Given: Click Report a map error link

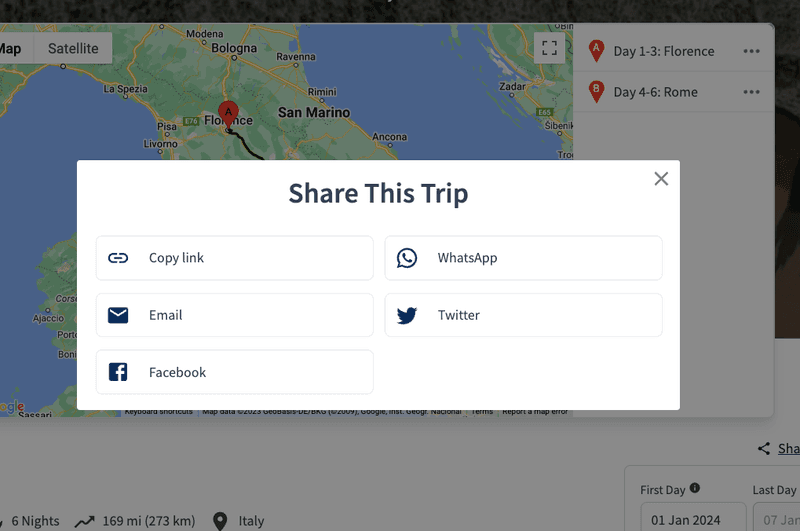Looking at the screenshot, I should coord(535,412).
